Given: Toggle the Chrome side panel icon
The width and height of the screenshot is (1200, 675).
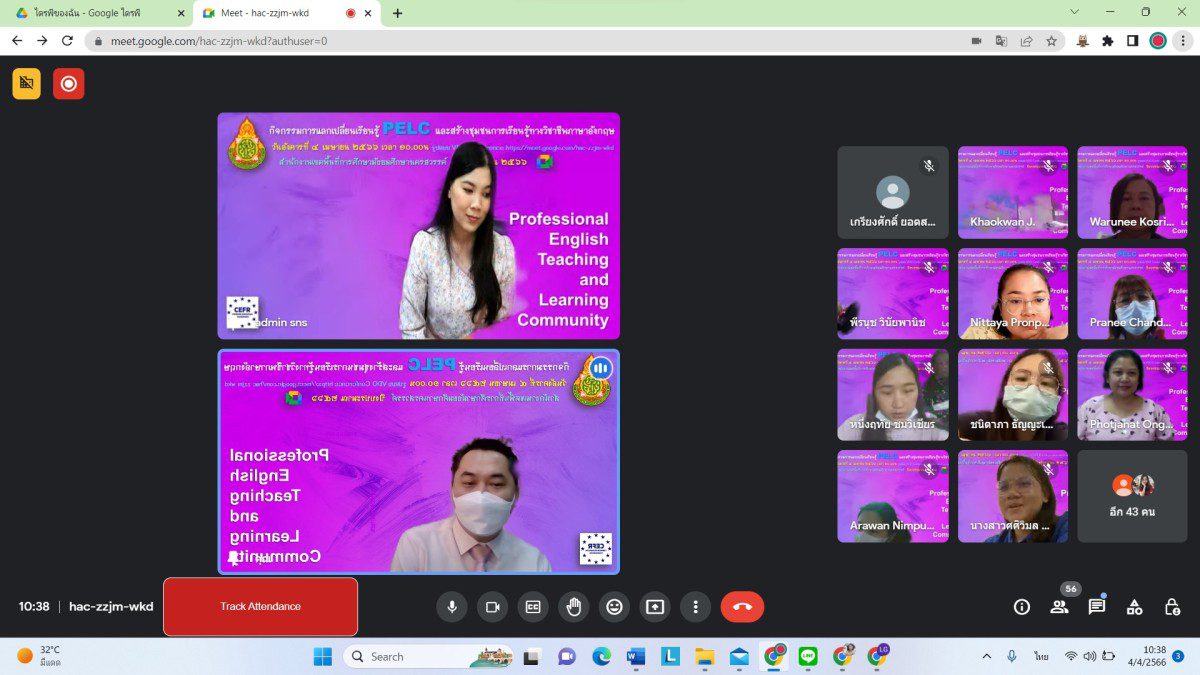Looking at the screenshot, I should 1132,41.
